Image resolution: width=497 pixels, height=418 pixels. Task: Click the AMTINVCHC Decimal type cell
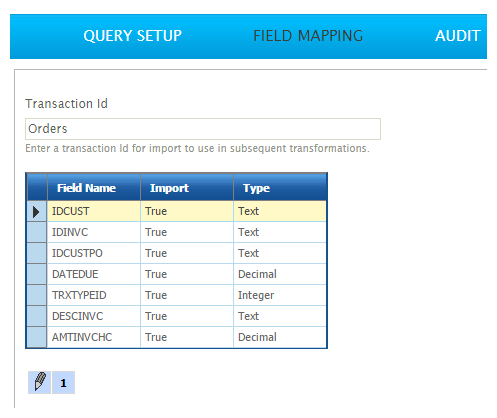pyautogui.click(x=280, y=337)
